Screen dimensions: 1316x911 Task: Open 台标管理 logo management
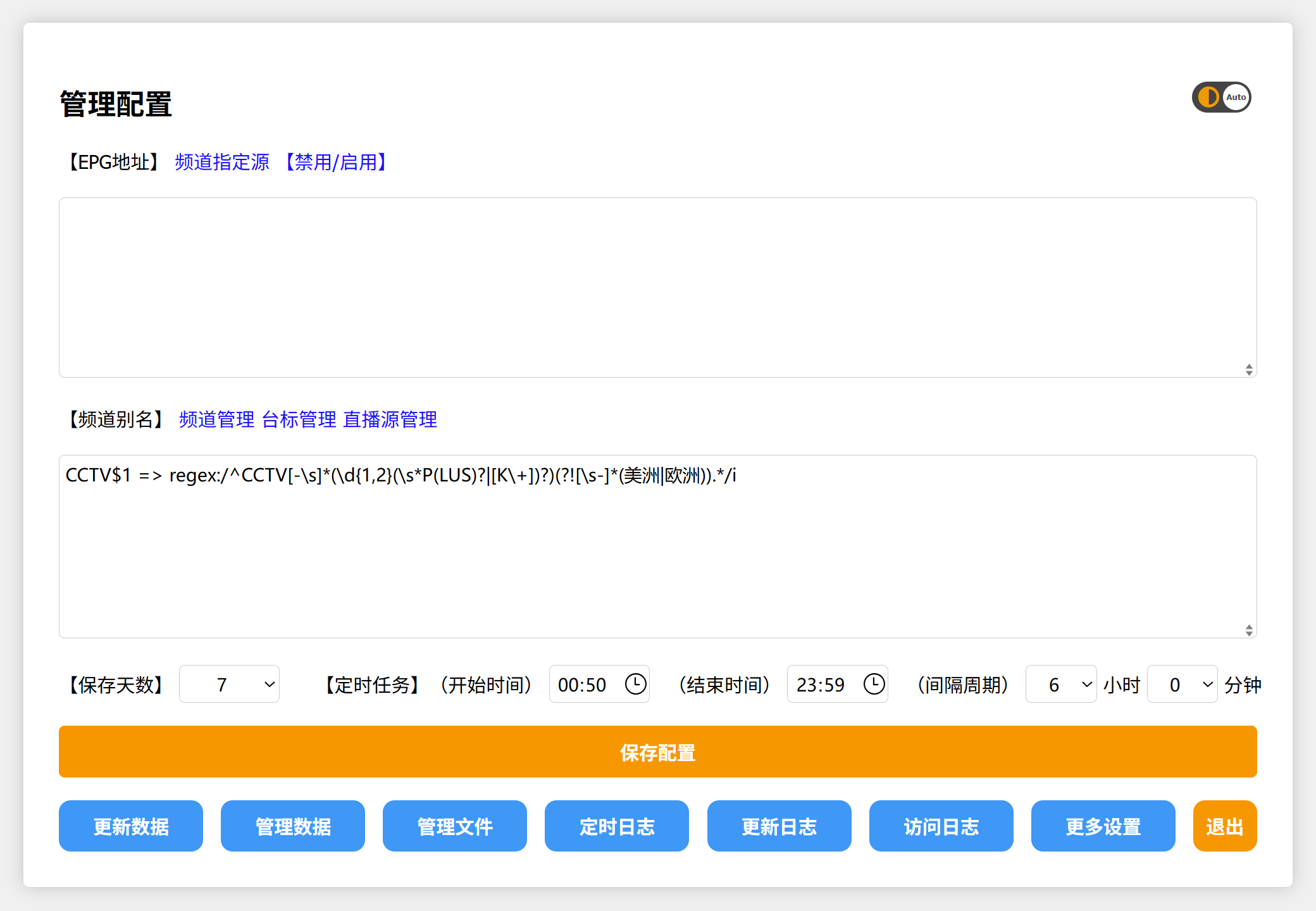tap(299, 420)
